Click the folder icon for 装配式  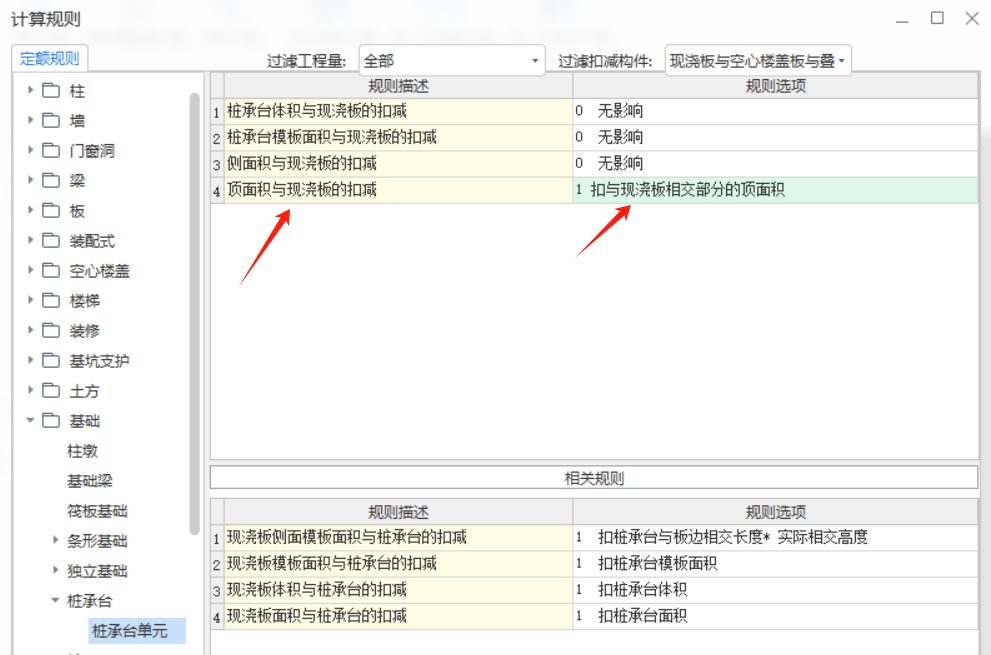coord(51,240)
